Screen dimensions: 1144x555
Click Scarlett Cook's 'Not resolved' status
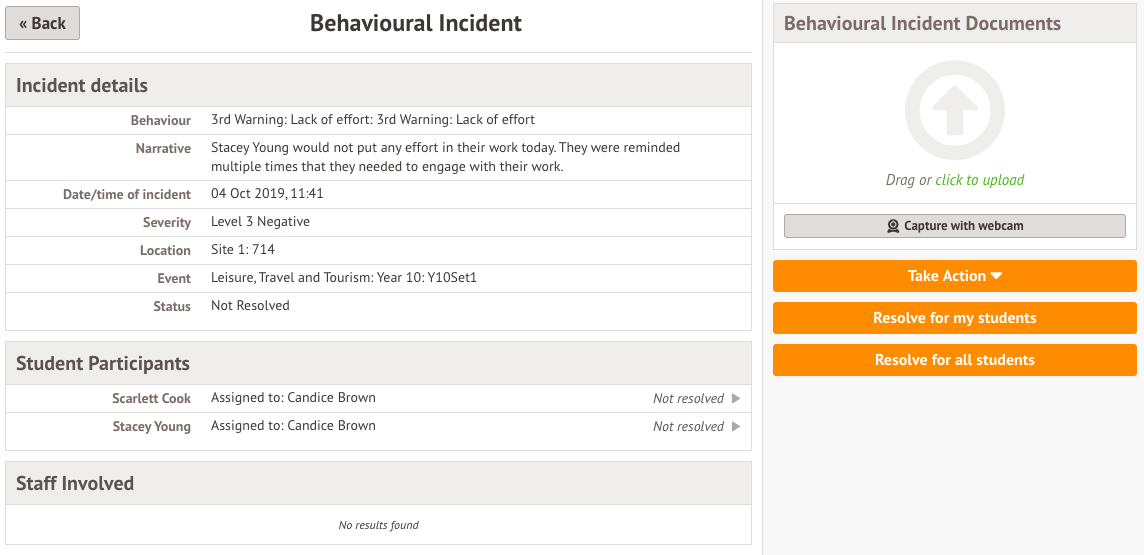(x=688, y=398)
